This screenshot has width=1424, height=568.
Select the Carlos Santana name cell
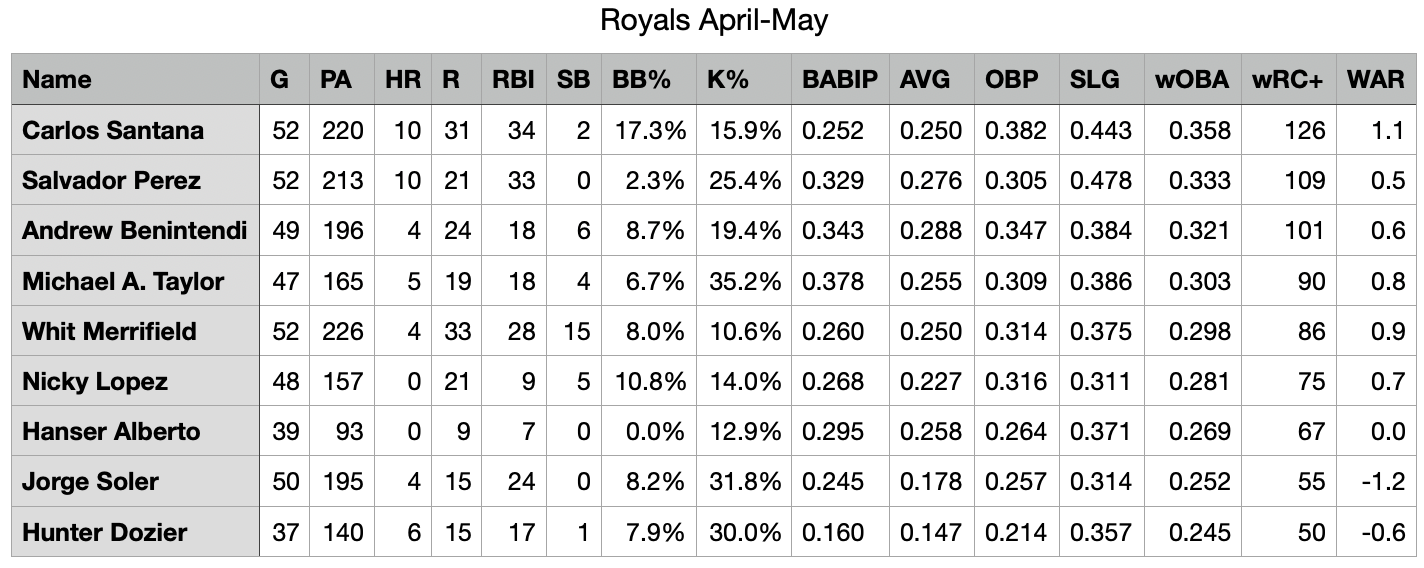(113, 130)
